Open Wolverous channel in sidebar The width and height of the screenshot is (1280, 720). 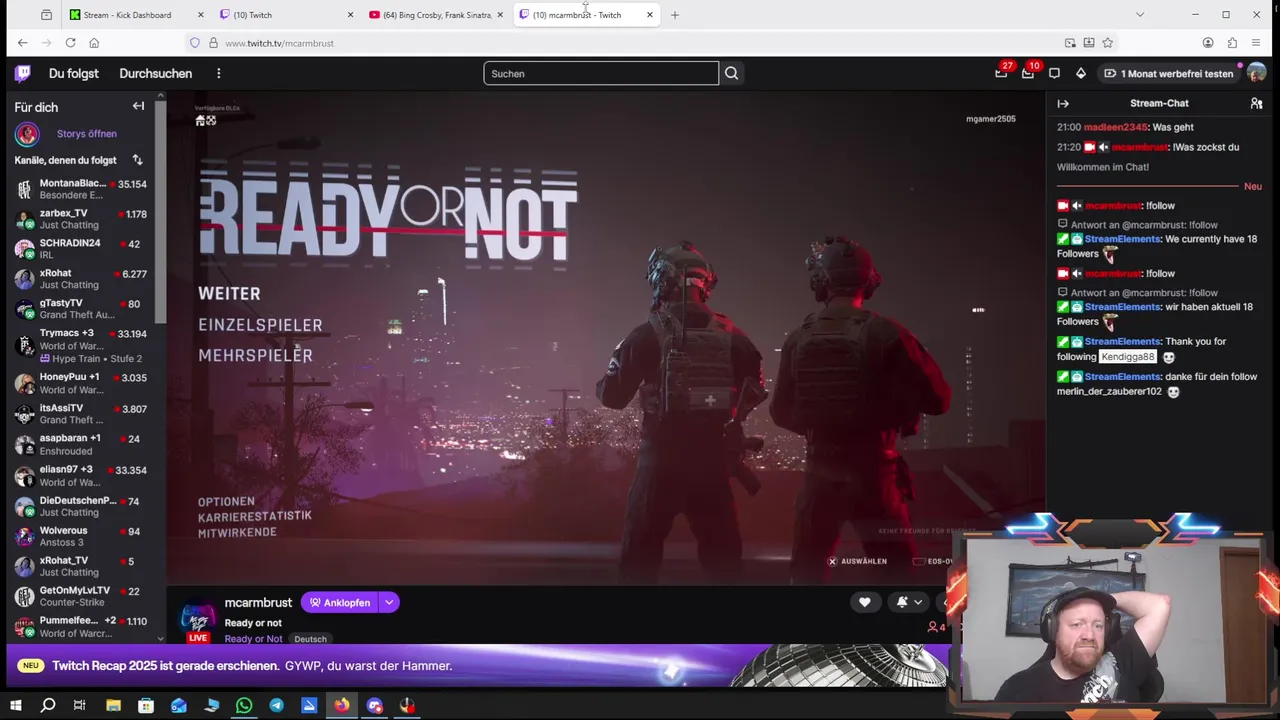81,536
